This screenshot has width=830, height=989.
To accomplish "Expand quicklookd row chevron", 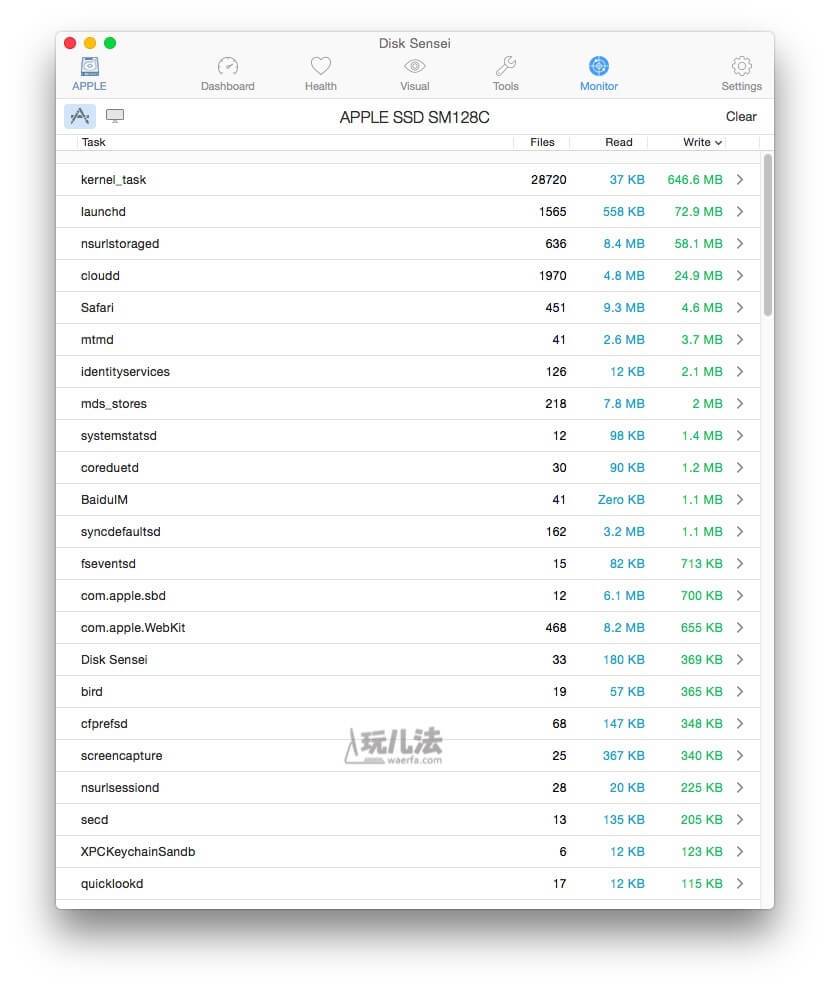I will pyautogui.click(x=740, y=884).
